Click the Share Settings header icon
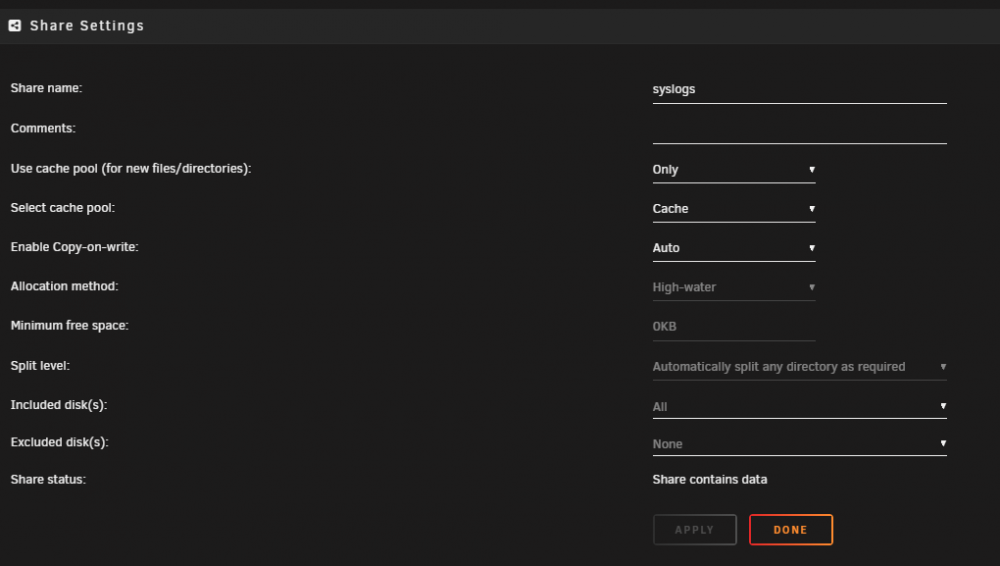 (15, 26)
